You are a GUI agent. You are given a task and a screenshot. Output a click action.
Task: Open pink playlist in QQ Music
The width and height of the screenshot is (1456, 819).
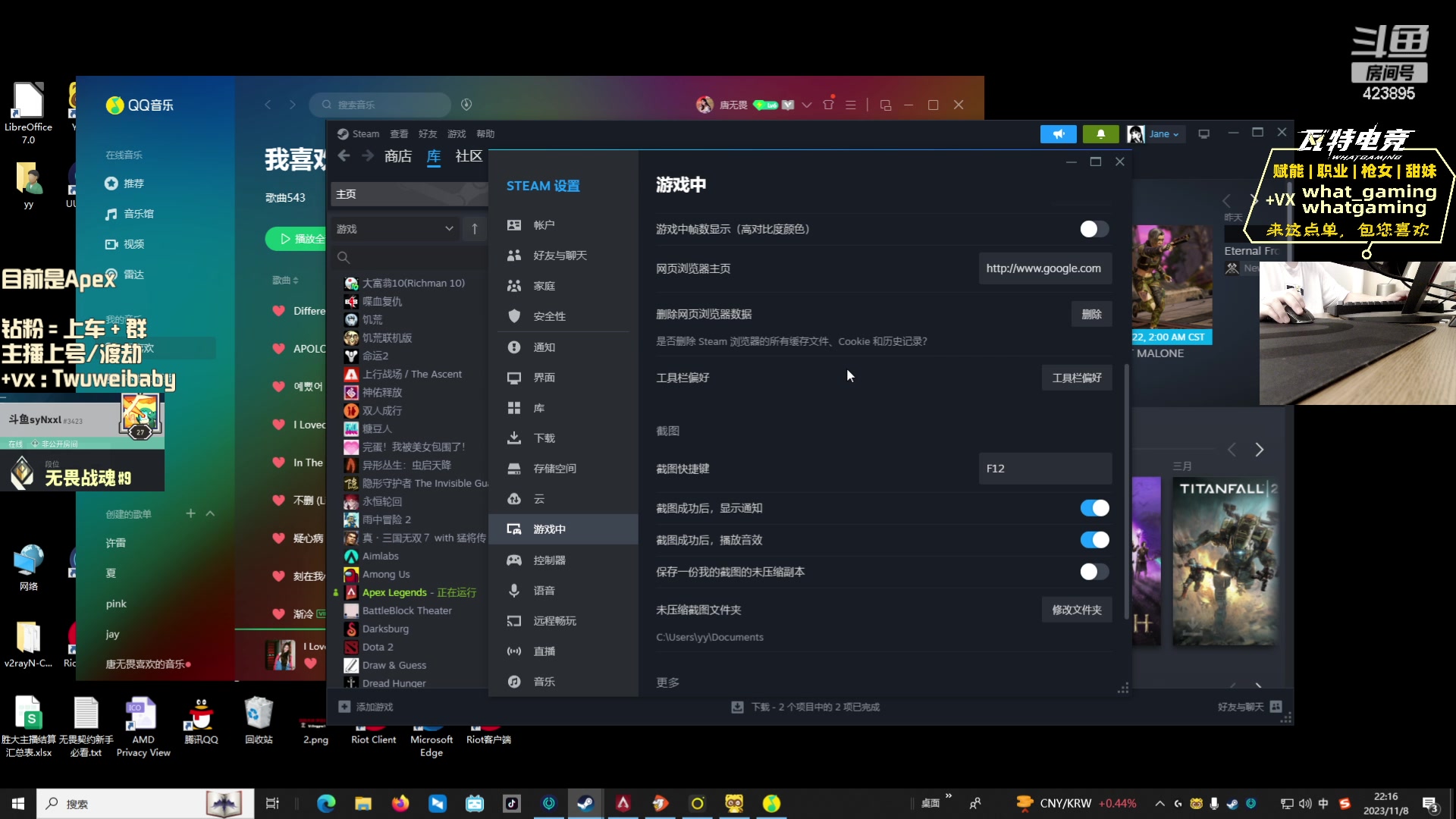click(x=116, y=604)
